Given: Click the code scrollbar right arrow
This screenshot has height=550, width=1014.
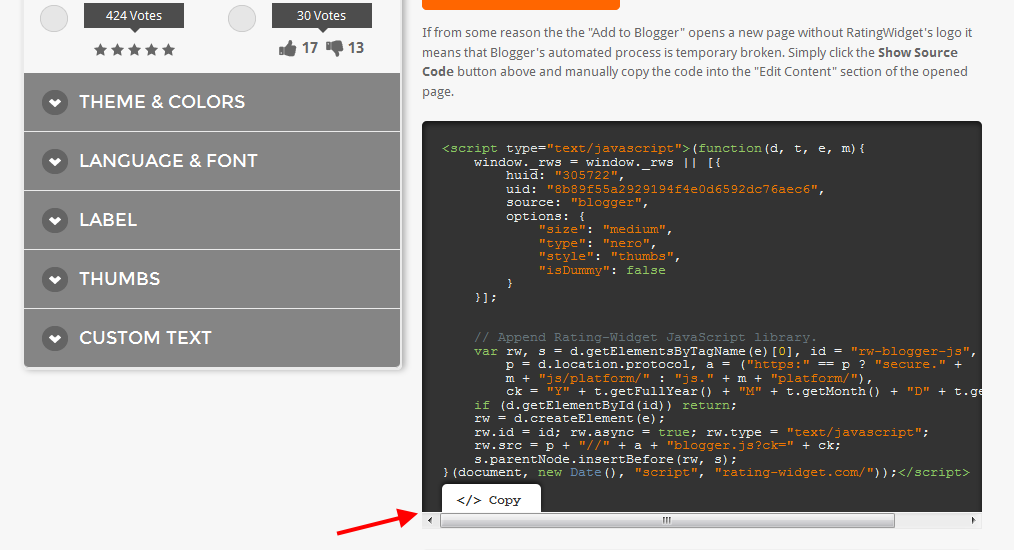Looking at the screenshot, I should click(x=973, y=520).
